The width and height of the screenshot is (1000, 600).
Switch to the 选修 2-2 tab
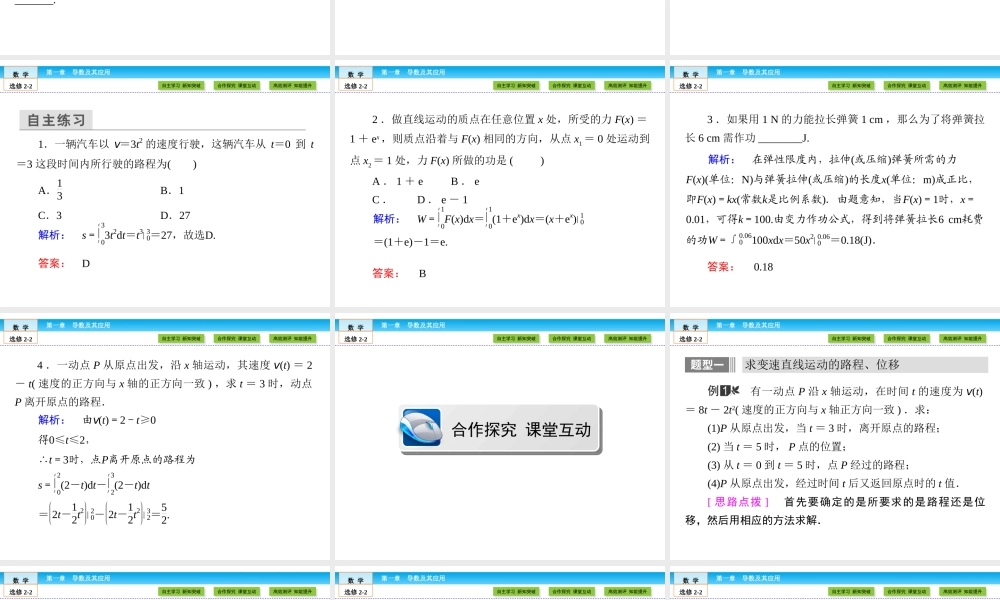[20, 86]
